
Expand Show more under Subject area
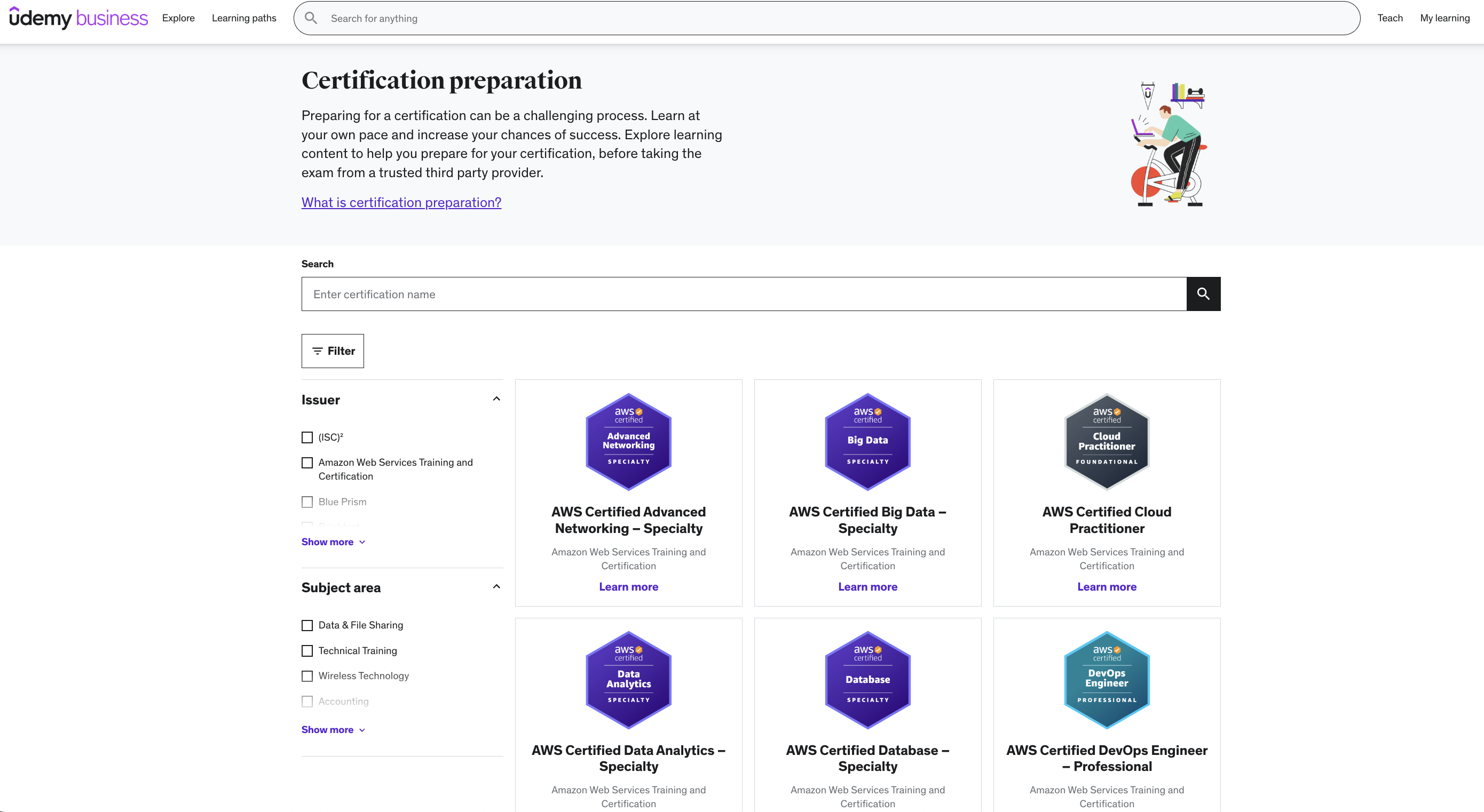point(334,729)
